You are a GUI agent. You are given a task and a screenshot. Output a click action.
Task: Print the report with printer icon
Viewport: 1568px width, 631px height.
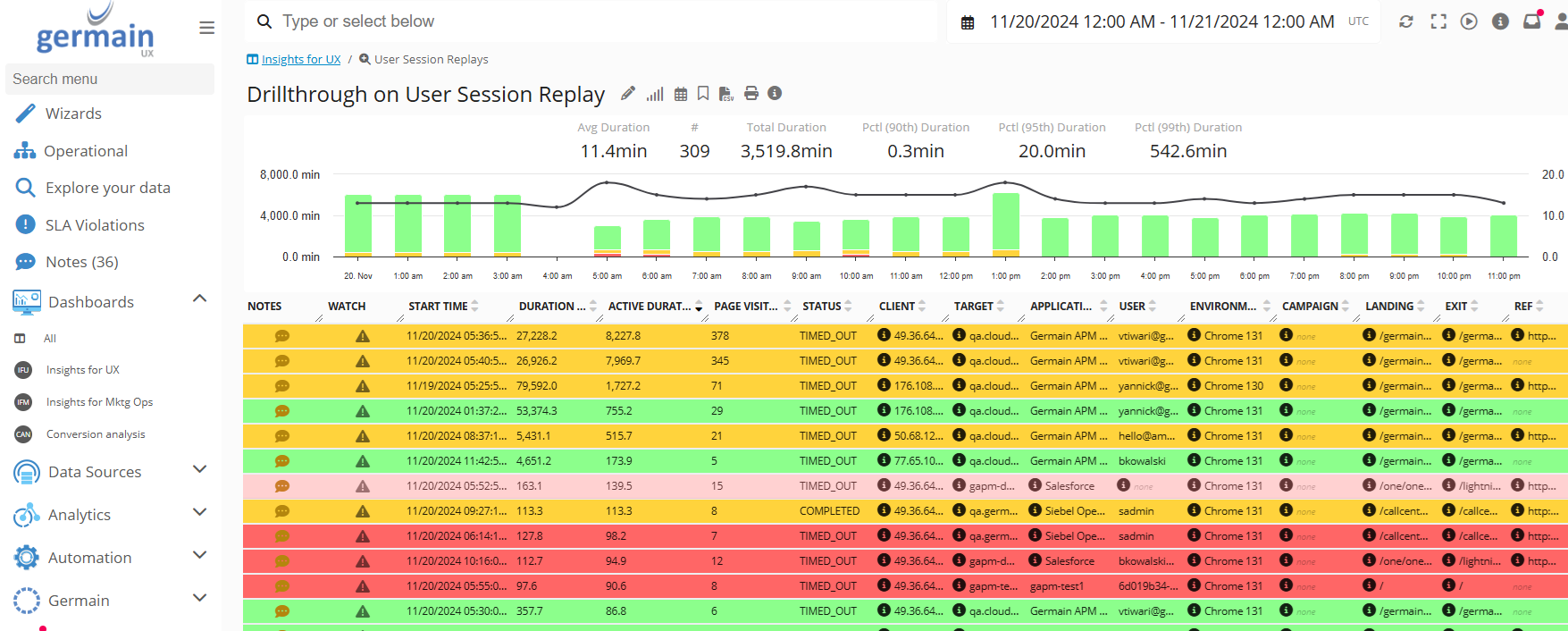(751, 94)
